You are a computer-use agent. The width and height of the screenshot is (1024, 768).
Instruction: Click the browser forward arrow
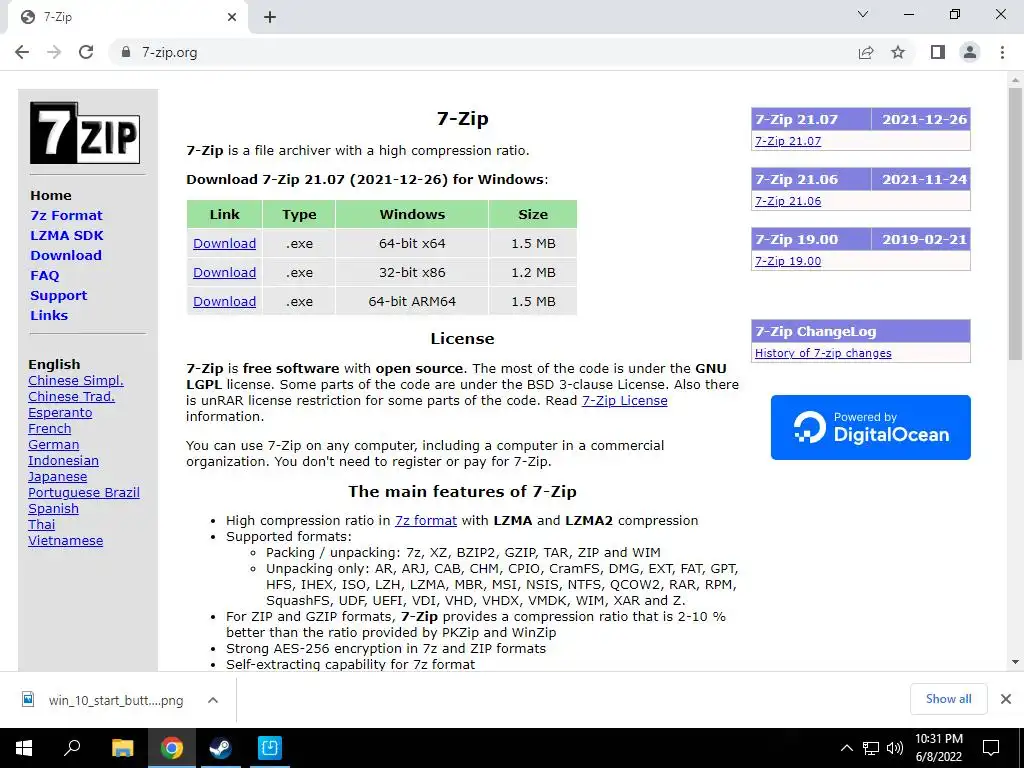tap(54, 52)
